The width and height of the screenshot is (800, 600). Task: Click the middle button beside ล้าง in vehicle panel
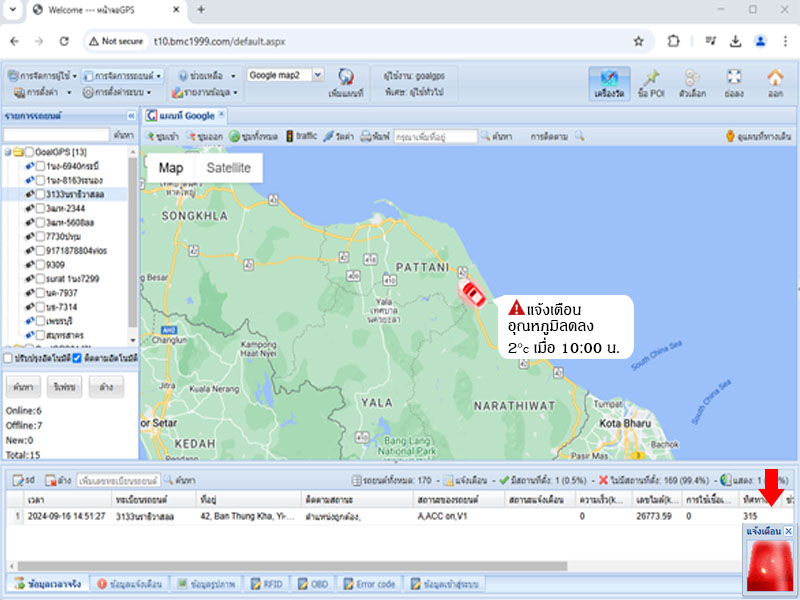coord(64,387)
